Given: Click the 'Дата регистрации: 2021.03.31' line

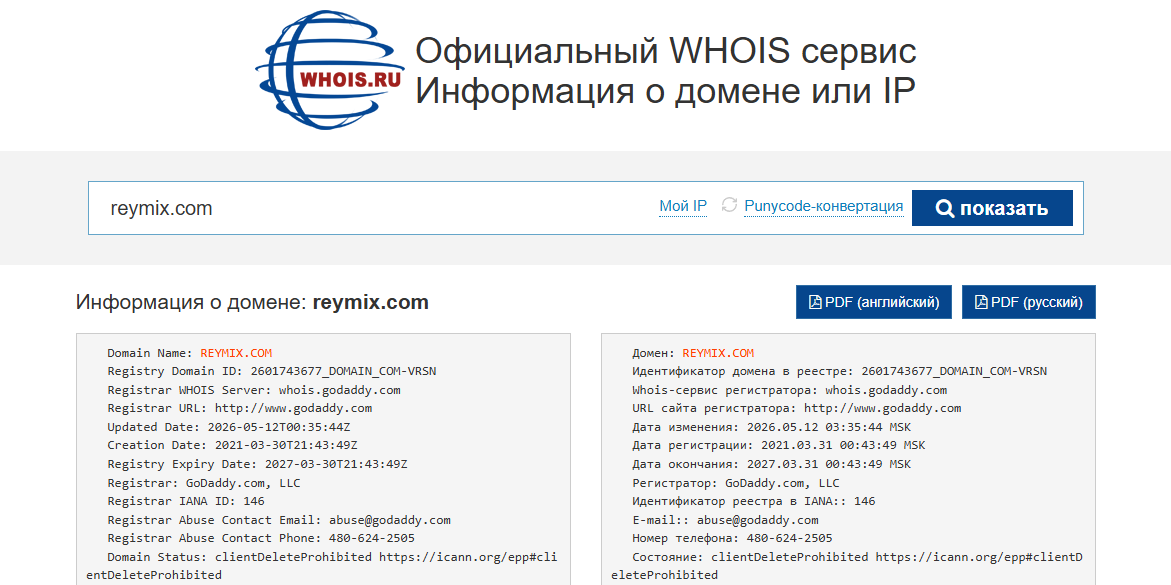Looking at the screenshot, I should [x=778, y=445].
